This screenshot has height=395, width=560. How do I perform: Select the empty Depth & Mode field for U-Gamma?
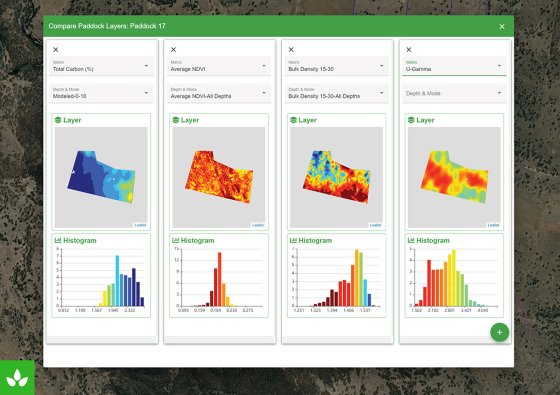pos(454,93)
